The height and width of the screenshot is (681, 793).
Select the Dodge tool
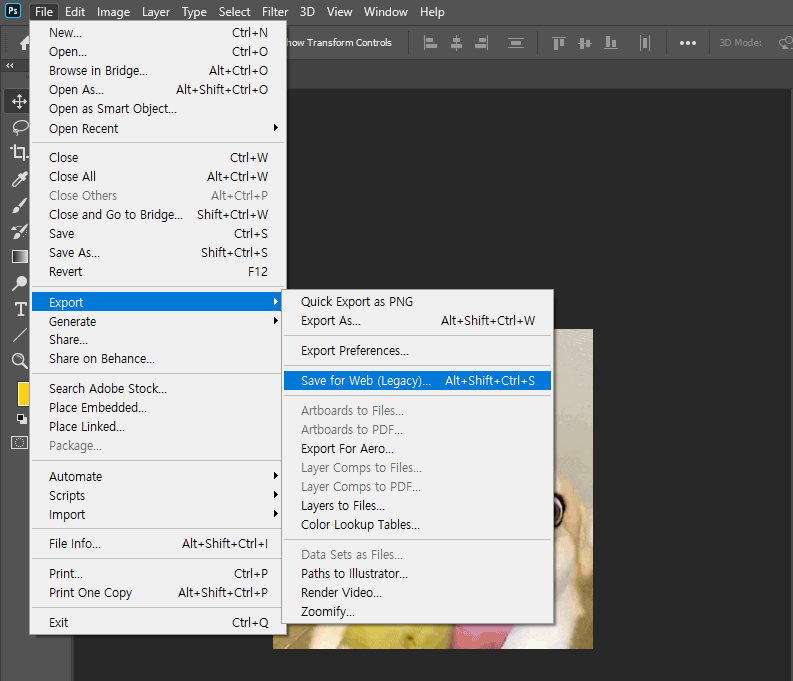click(19, 283)
